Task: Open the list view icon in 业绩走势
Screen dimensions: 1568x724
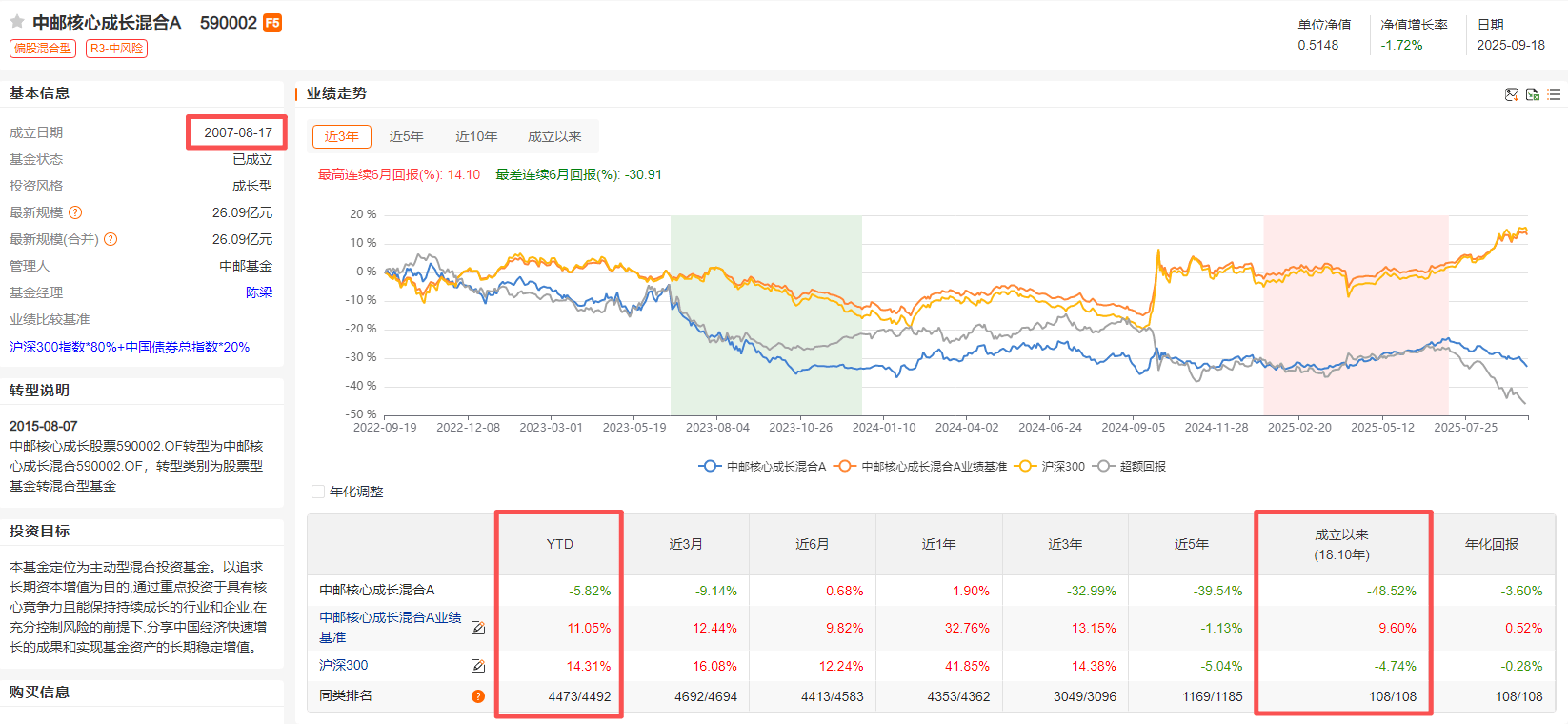Action: coord(1554,94)
